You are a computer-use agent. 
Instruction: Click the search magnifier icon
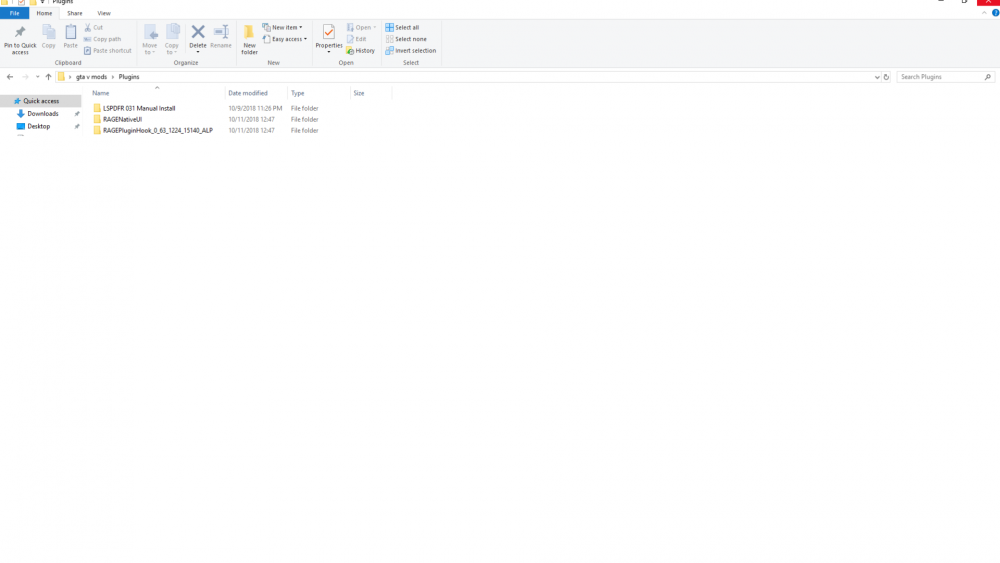point(988,77)
